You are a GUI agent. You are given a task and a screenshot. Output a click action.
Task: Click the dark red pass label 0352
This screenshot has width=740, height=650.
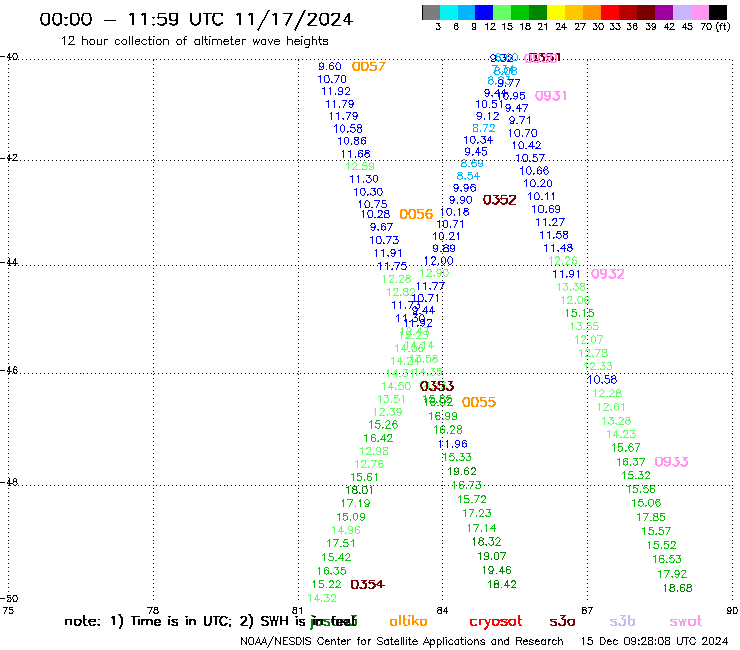pos(500,200)
